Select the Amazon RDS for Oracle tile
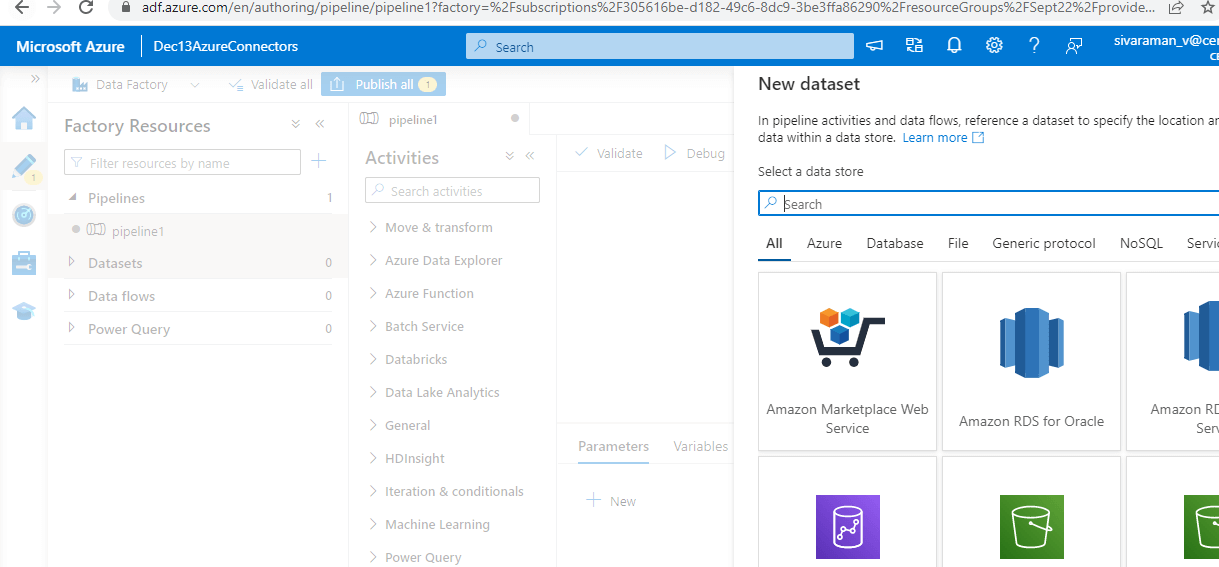Screen dimensions: 1219x567 pos(1031,361)
